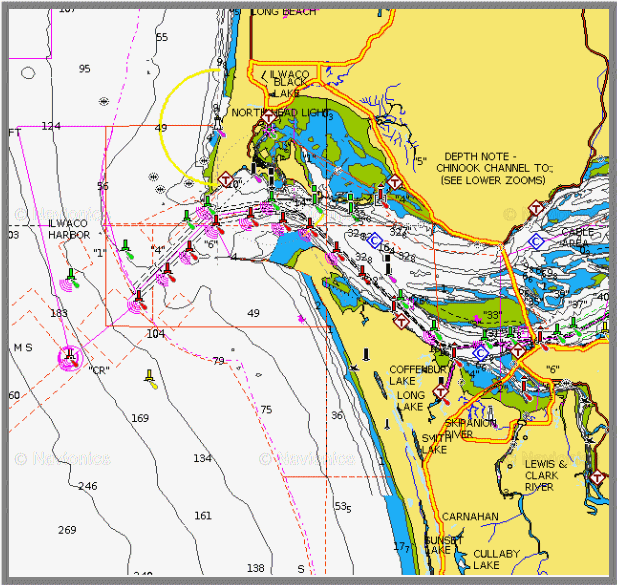This screenshot has height=585, width=617.
Task: Click the CARNAHAN place name
Action: pos(470,517)
